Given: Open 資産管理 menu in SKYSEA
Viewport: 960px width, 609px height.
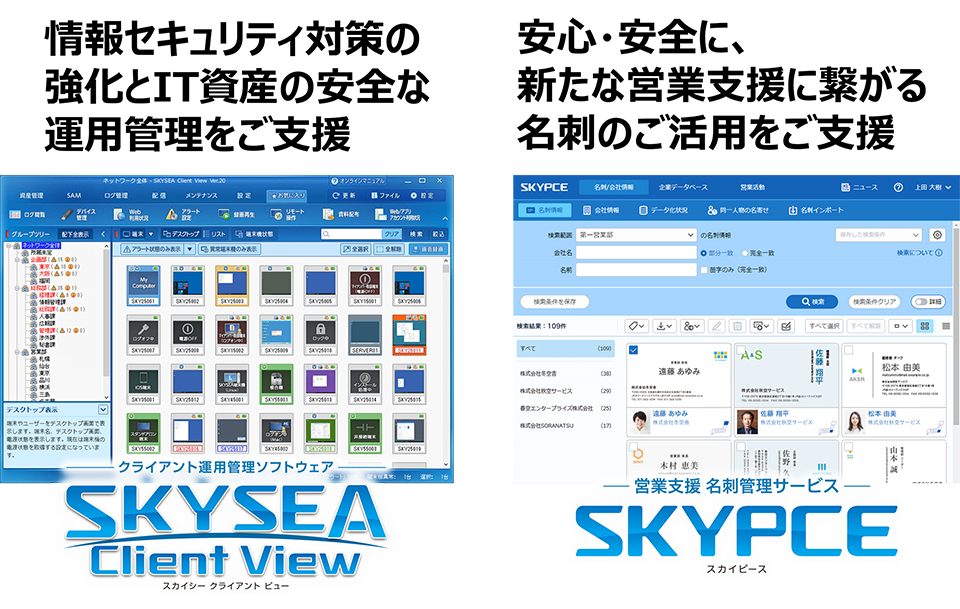Looking at the screenshot, I should pyautogui.click(x=31, y=196).
